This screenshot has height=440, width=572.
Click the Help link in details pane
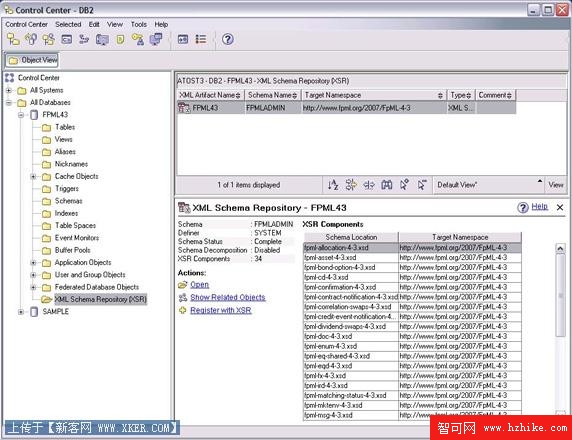pyautogui.click(x=539, y=207)
